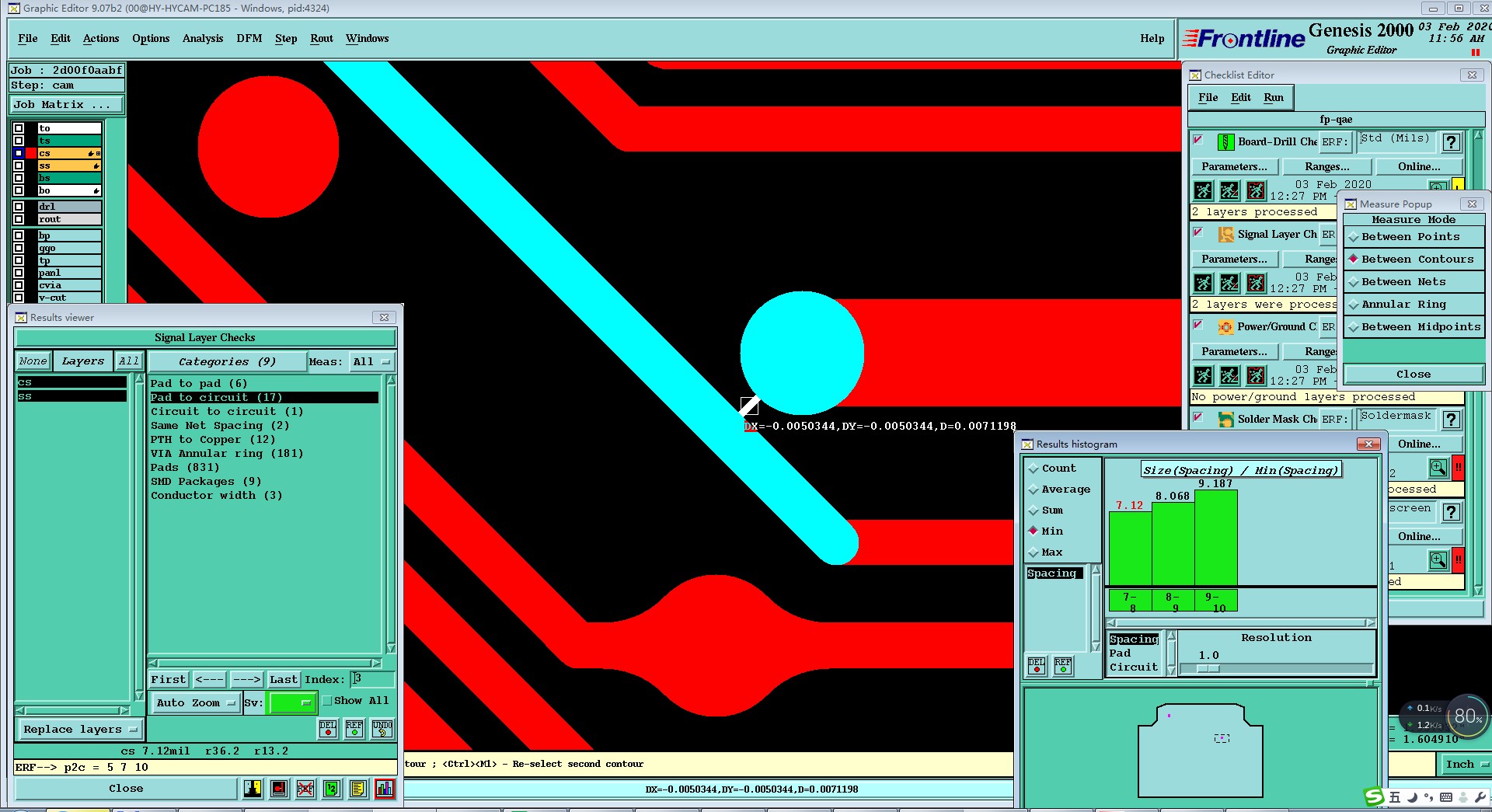Click the Job Matrix button

click(x=66, y=104)
